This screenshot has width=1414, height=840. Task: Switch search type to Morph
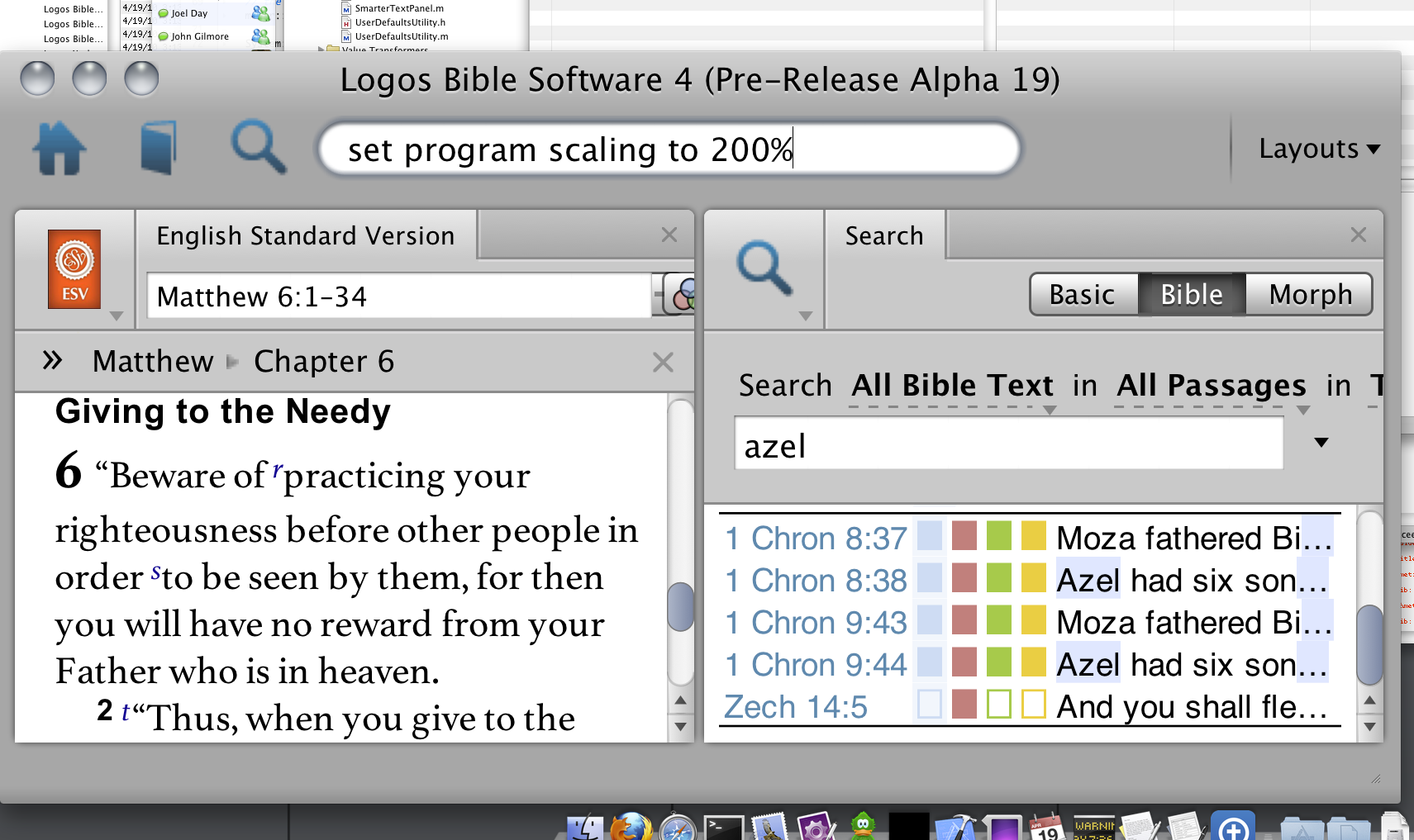pos(1311,295)
